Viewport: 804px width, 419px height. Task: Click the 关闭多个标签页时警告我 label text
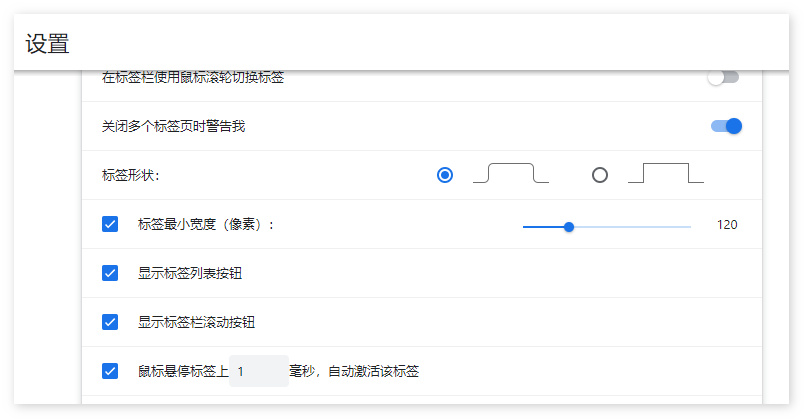point(173,126)
